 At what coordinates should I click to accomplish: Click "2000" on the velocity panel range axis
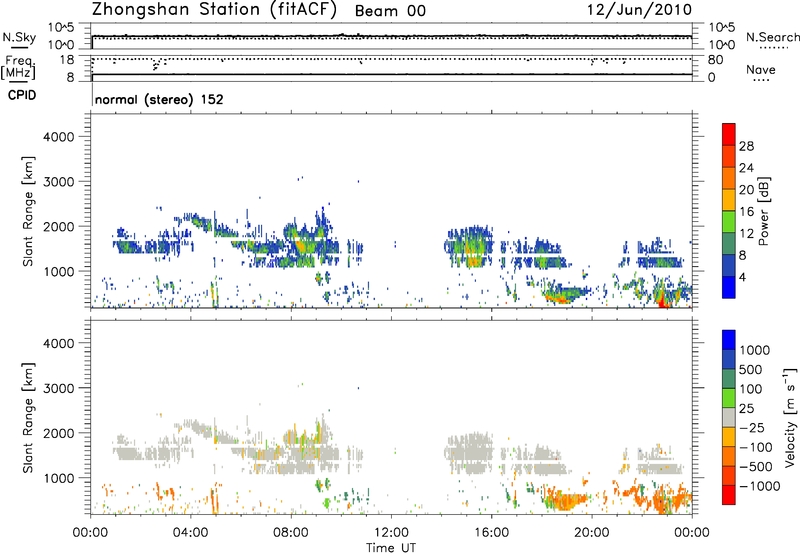pyautogui.click(x=59, y=433)
